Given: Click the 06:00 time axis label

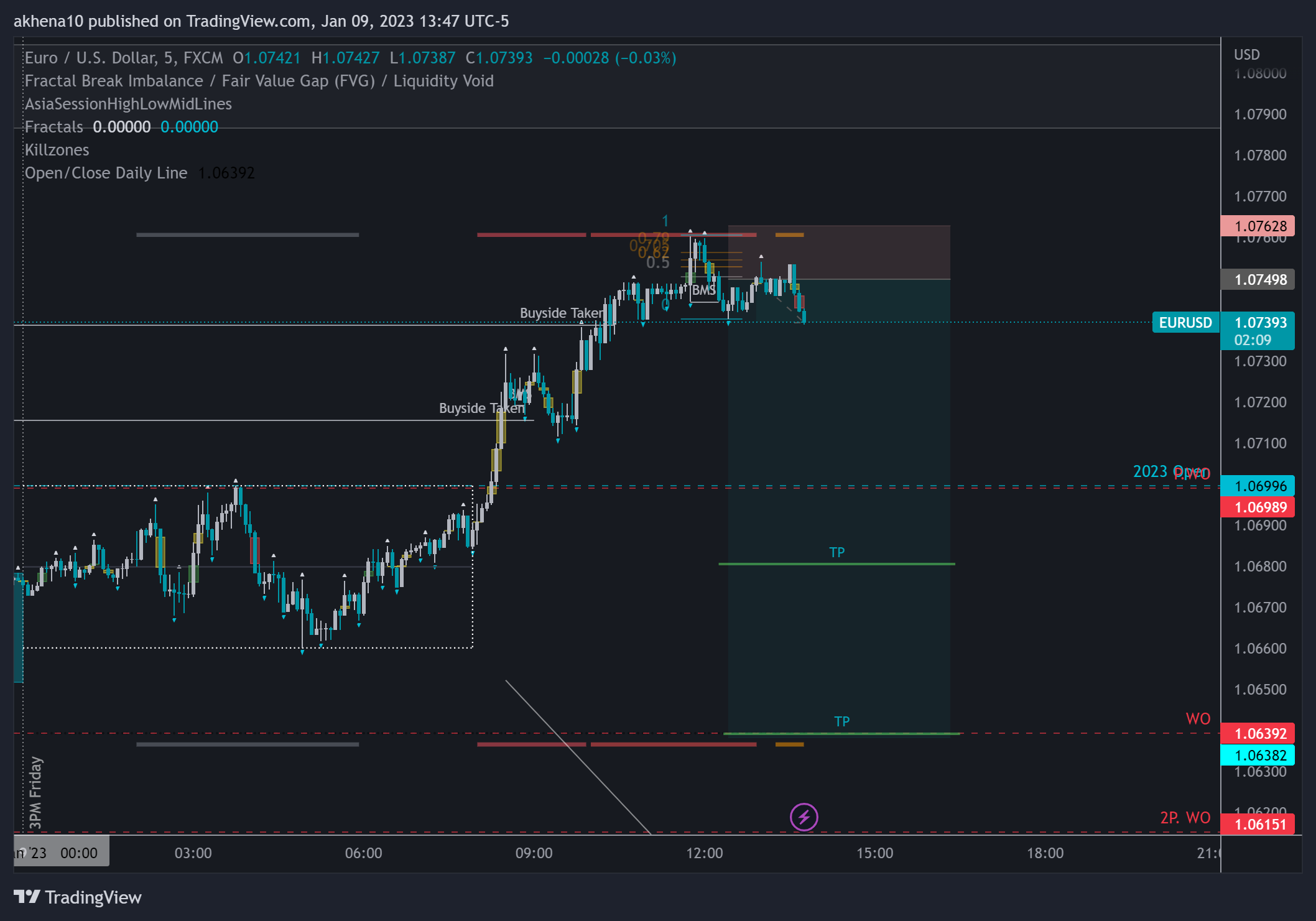Looking at the screenshot, I should click(364, 853).
